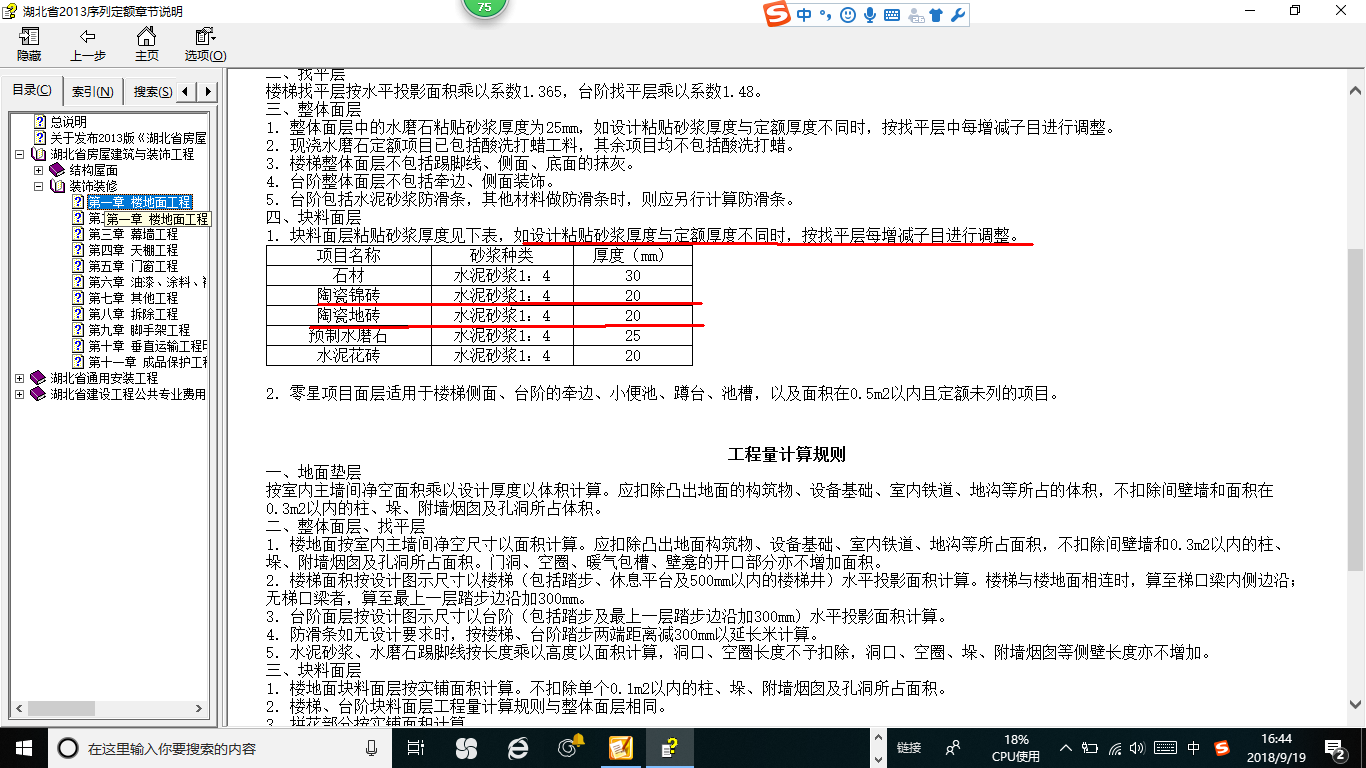Open 第七章 其他工程 topic
Image resolution: width=1366 pixels, height=768 pixels.
click(x=133, y=298)
